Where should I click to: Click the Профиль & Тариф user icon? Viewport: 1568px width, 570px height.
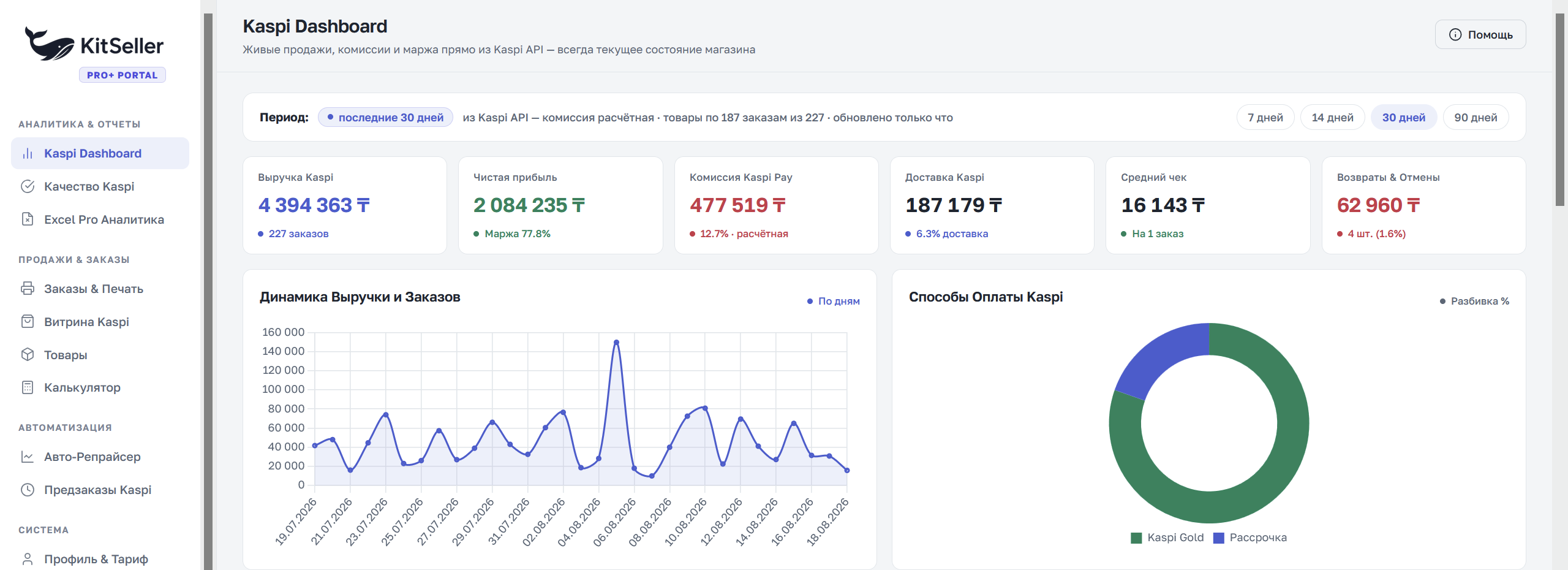tap(28, 559)
